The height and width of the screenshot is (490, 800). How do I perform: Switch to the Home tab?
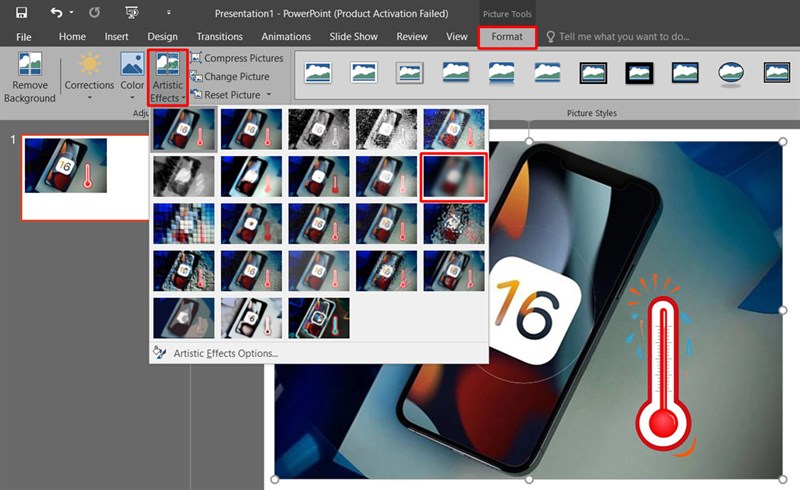[x=72, y=37]
